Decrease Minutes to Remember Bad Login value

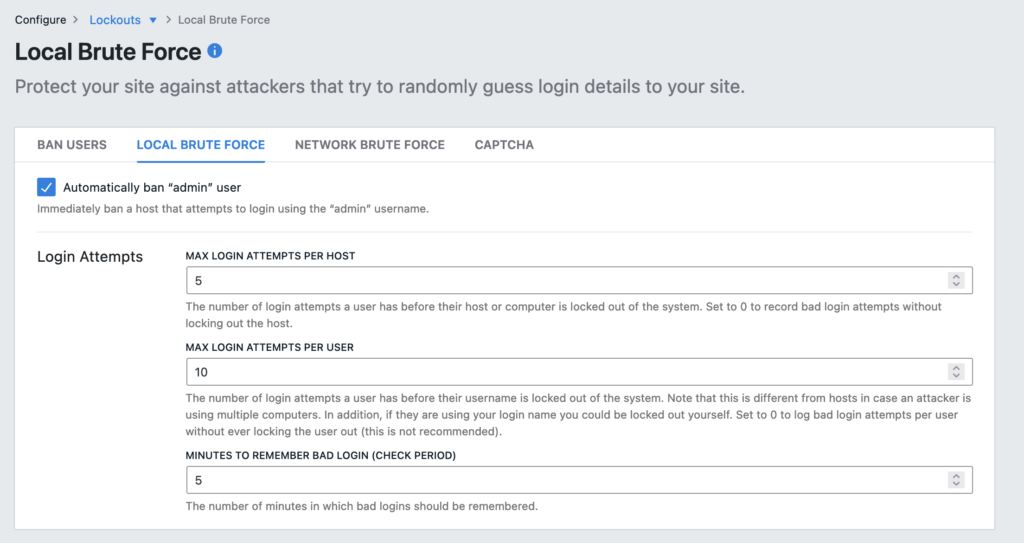point(956,484)
